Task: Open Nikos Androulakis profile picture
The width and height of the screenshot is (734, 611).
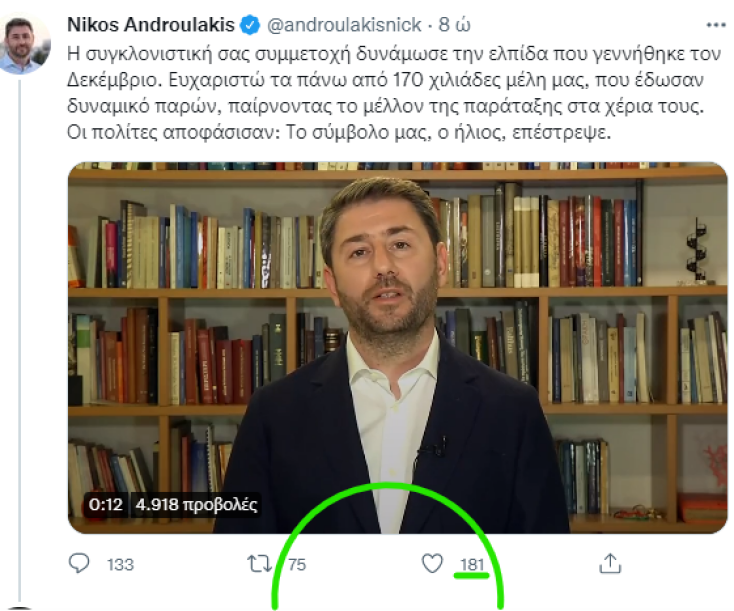Action: [24, 44]
